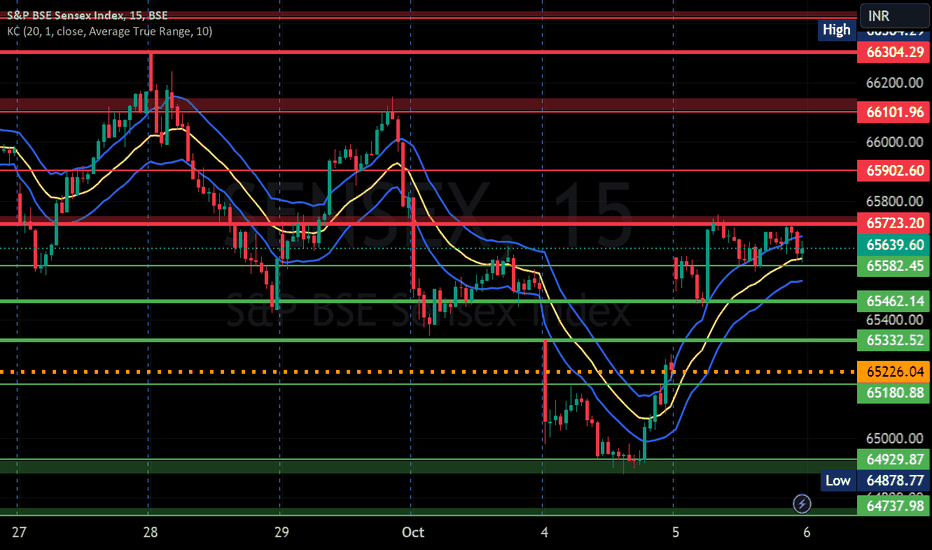Click the High price marker label

point(837,30)
